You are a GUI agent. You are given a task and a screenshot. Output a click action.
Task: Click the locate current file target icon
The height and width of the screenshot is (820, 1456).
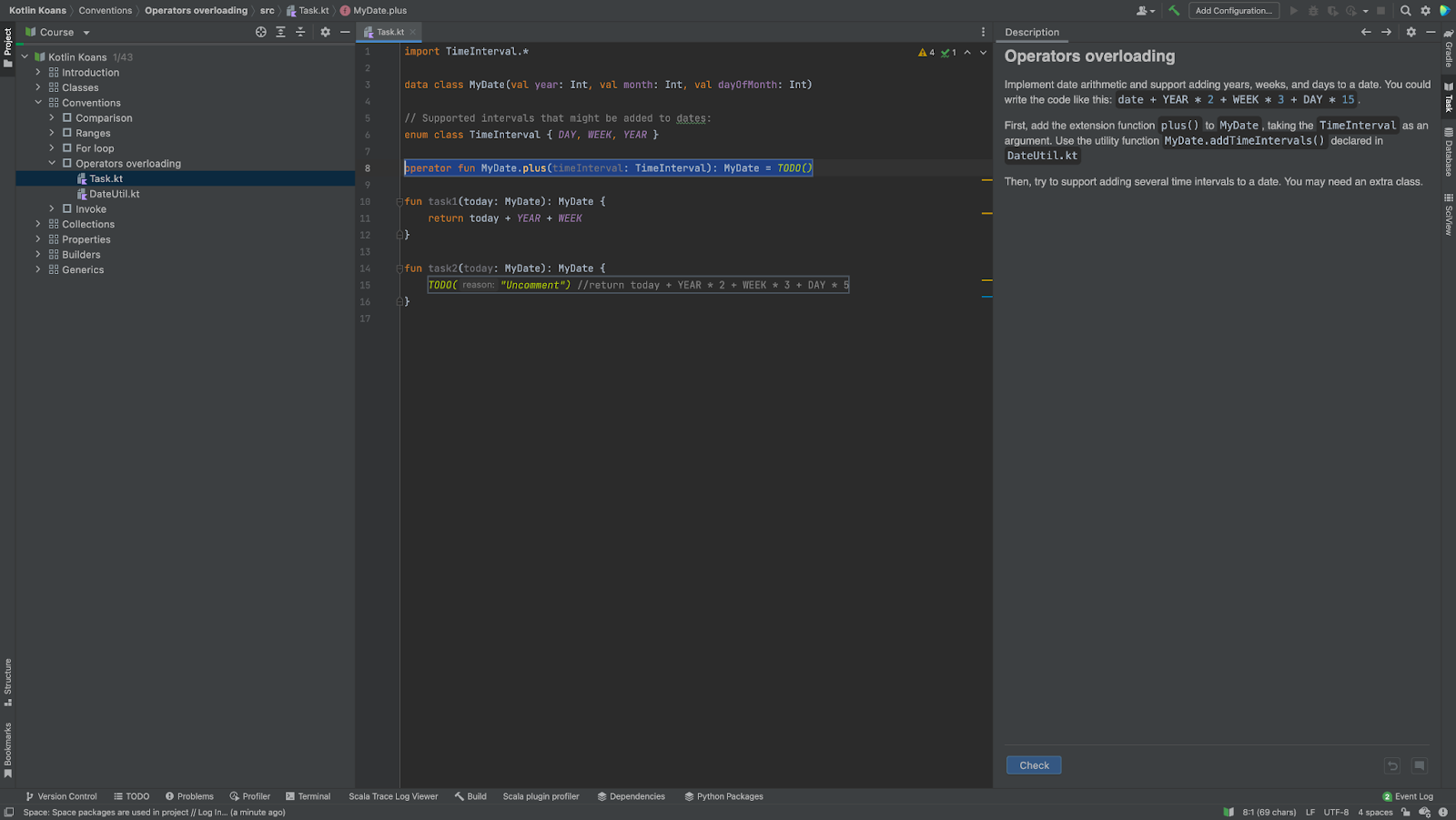click(261, 32)
